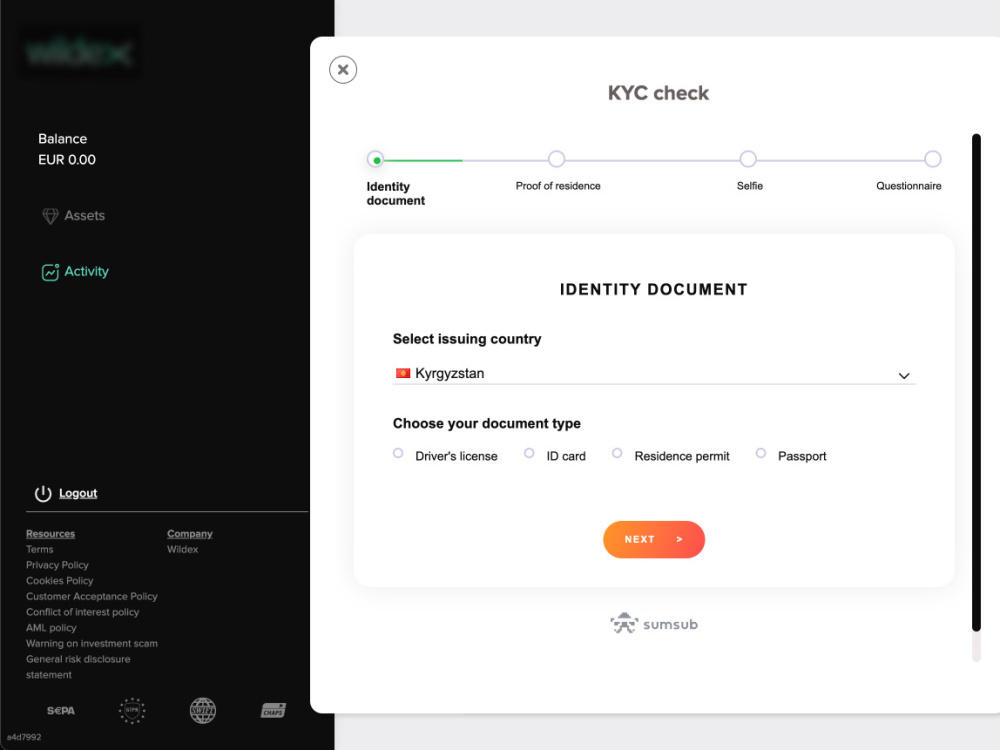This screenshot has width=1000, height=750.
Task: Click the Kyrgyzstan flag icon
Action: 402,373
